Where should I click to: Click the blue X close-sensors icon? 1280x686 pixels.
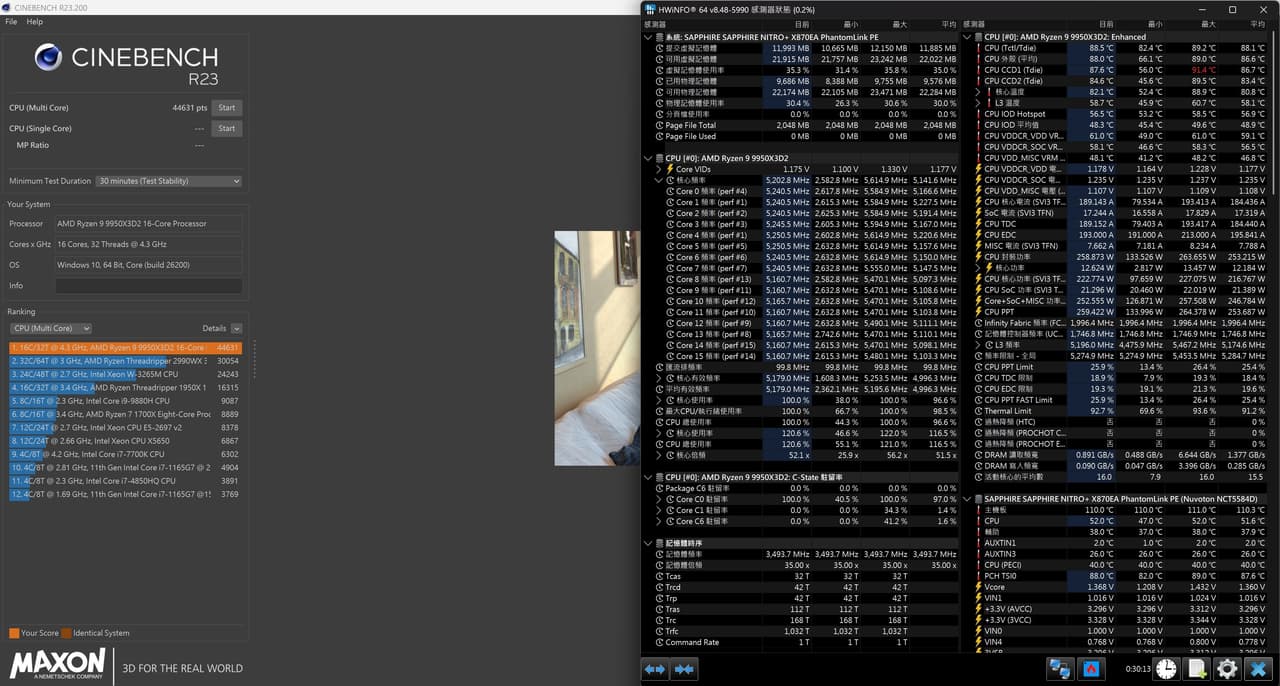pos(1258,669)
